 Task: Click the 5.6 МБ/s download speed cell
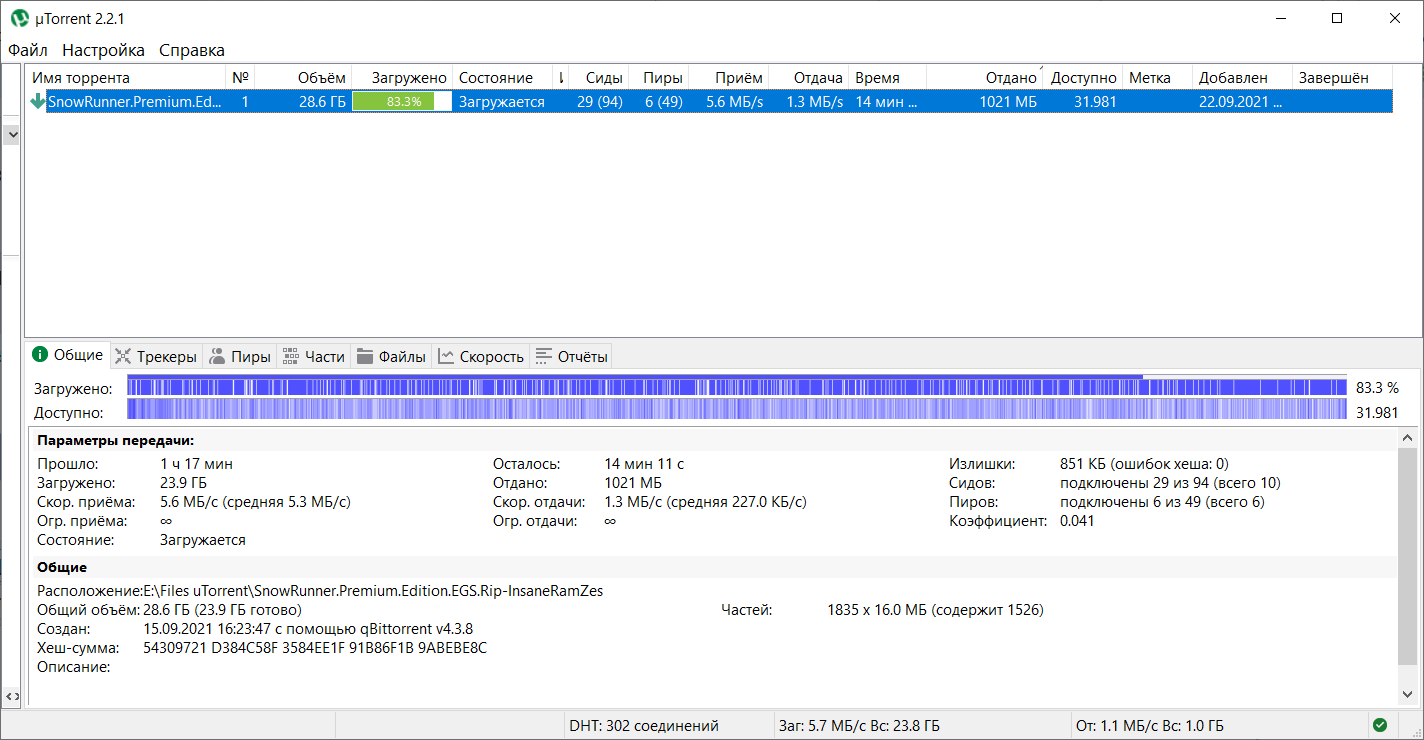(735, 101)
